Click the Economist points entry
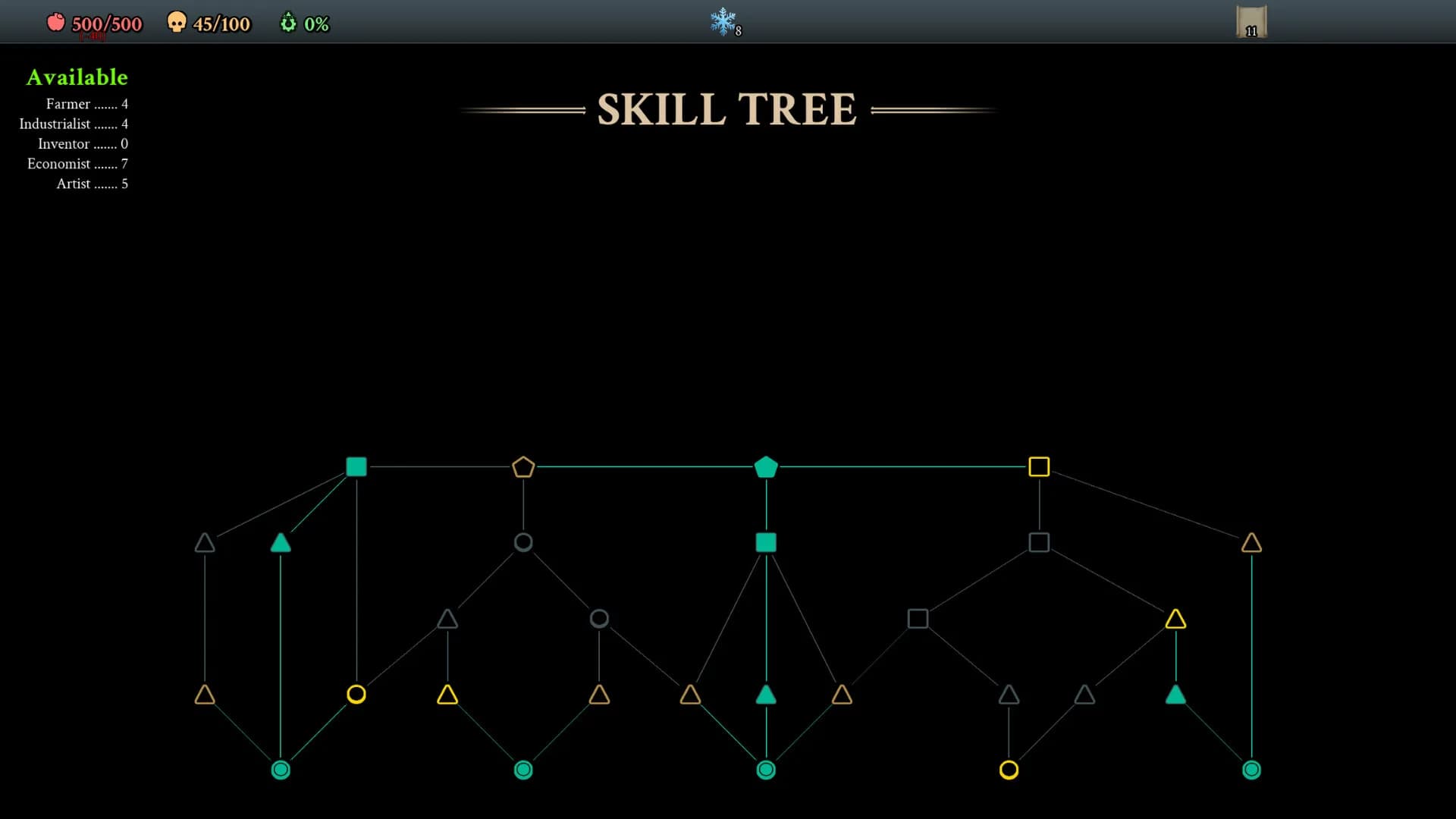Viewport: 1456px width, 819px height. (x=77, y=164)
